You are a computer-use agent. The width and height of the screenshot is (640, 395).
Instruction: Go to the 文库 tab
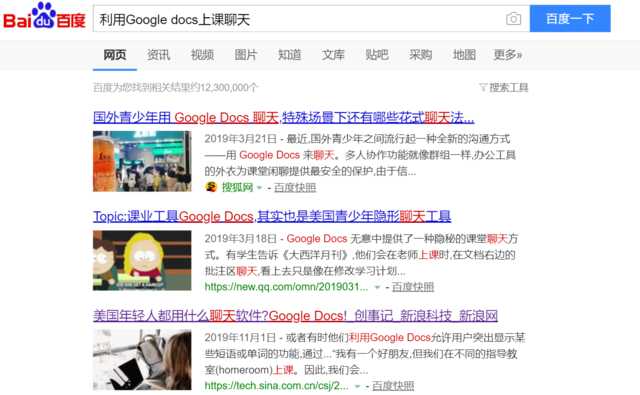[333, 55]
